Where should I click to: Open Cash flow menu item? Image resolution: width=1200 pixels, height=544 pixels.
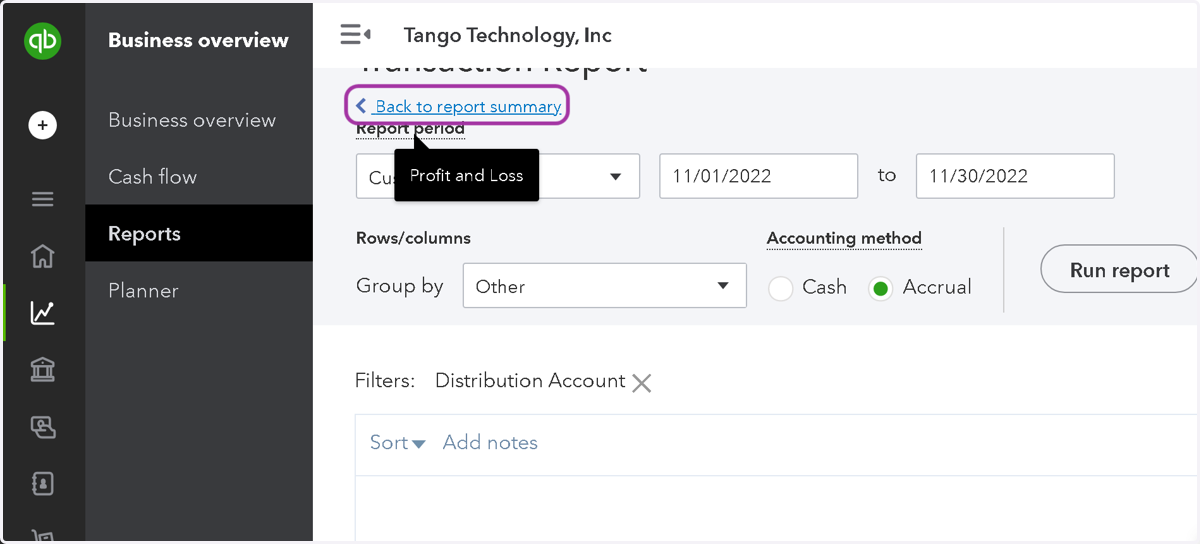coord(152,177)
